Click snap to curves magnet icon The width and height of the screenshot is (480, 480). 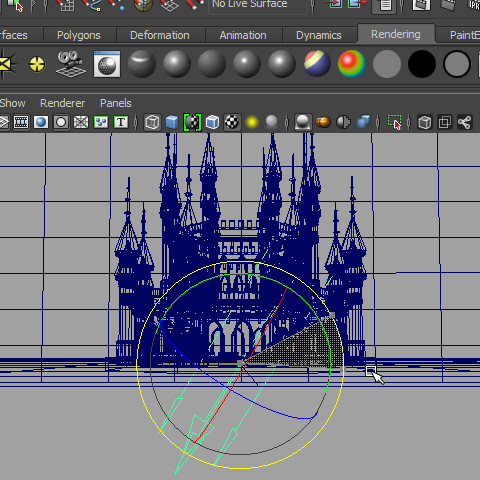[92, 5]
